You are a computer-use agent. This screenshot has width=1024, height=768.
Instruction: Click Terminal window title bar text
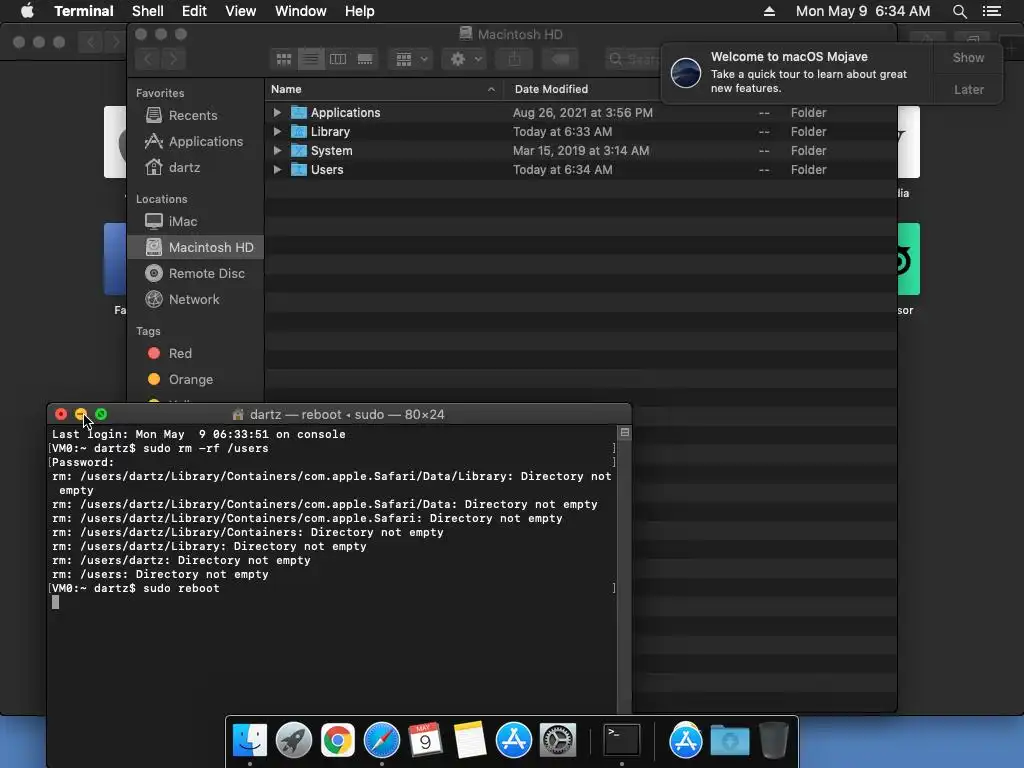point(347,415)
